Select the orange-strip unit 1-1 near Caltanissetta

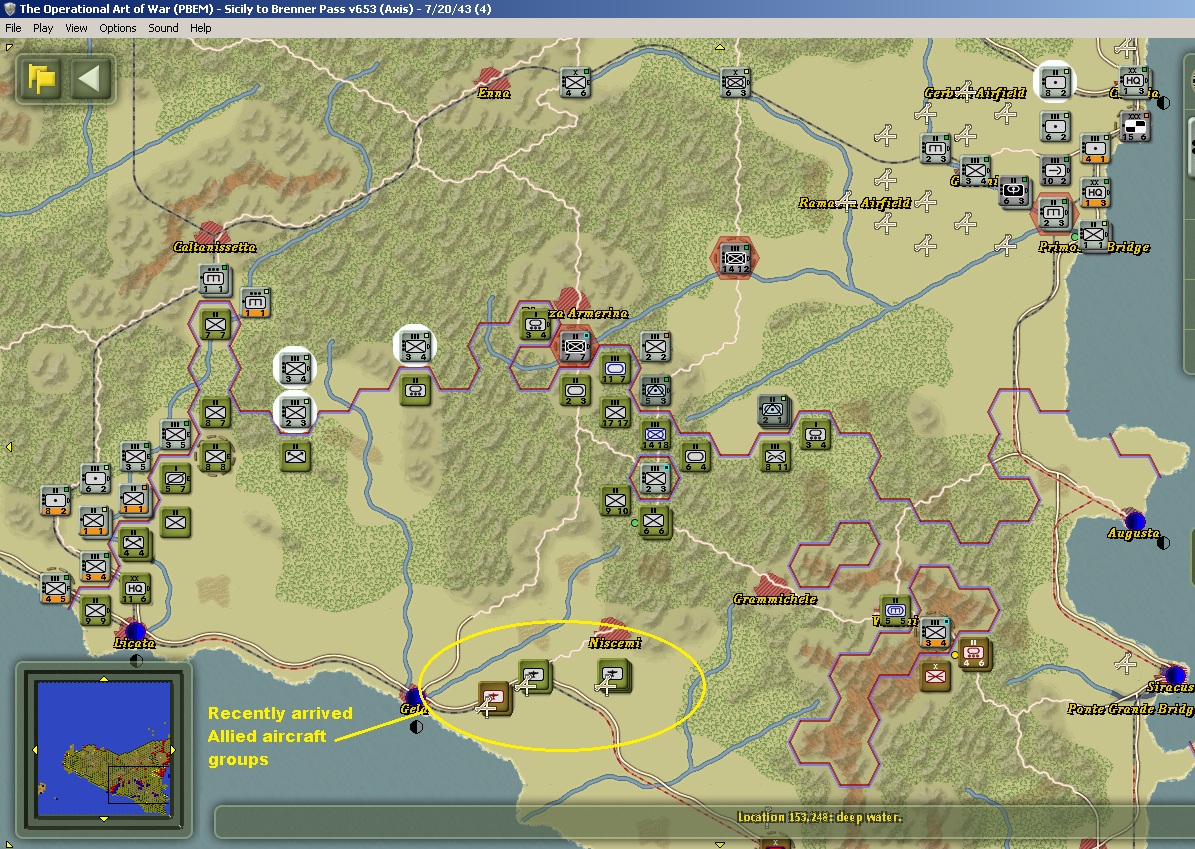click(x=255, y=303)
